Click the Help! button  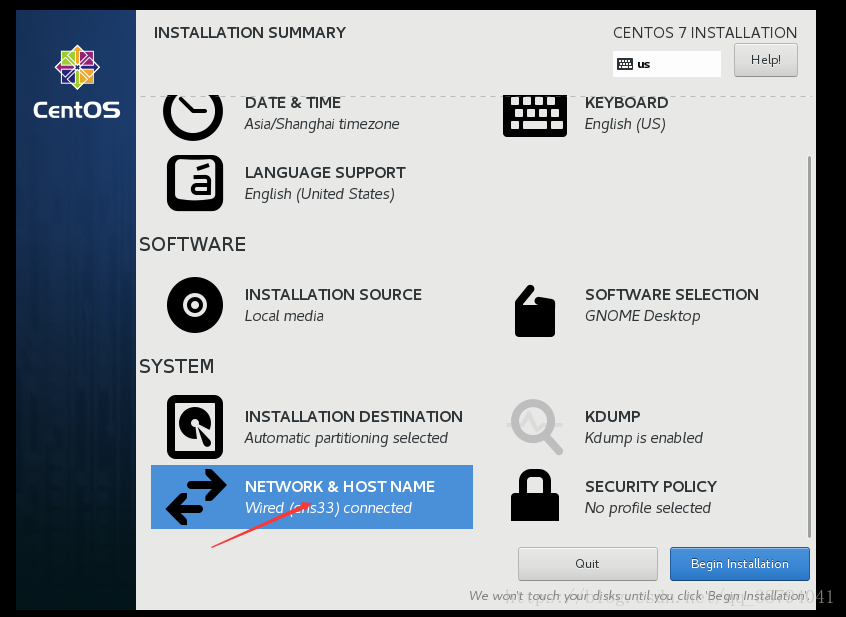(766, 60)
